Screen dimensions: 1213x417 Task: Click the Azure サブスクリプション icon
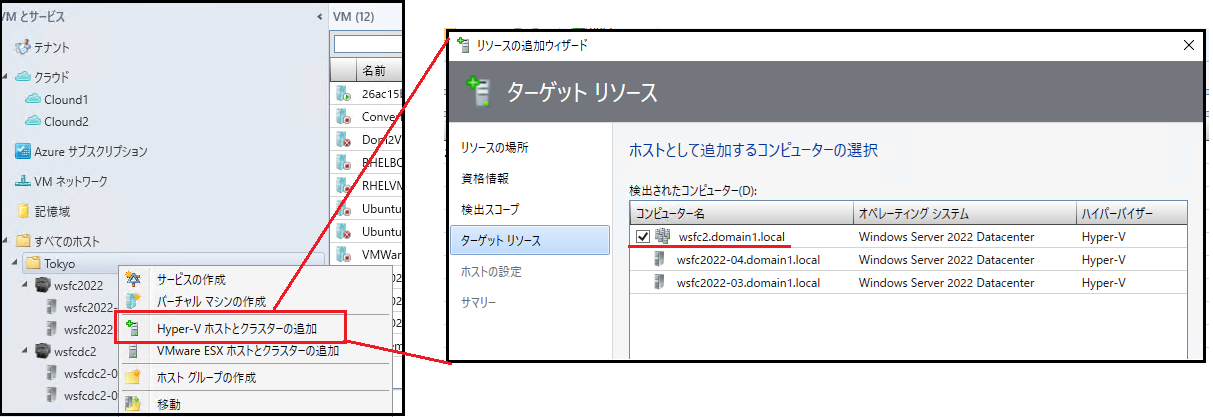23,152
